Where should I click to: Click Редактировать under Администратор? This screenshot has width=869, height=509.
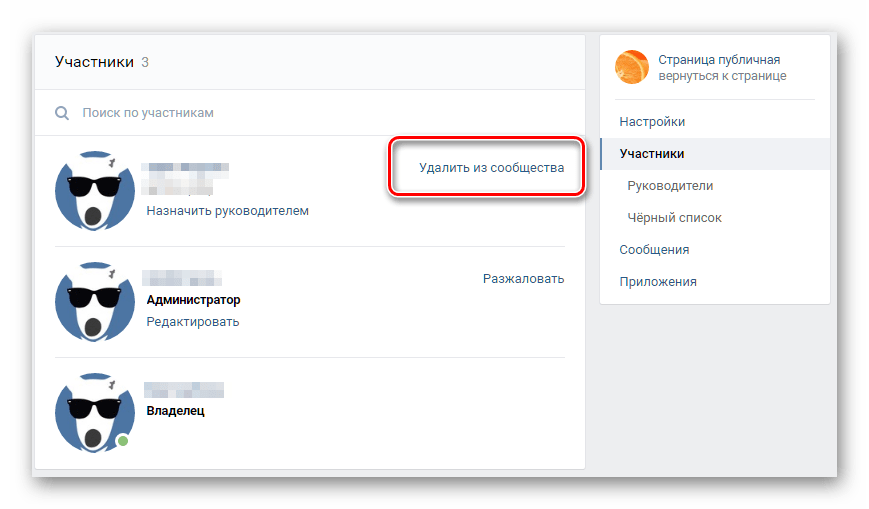click(x=193, y=322)
